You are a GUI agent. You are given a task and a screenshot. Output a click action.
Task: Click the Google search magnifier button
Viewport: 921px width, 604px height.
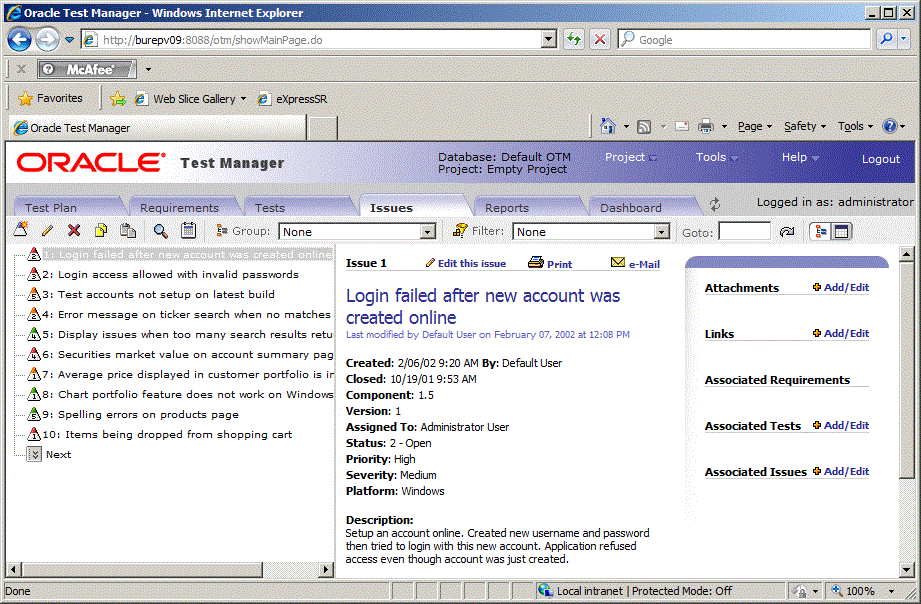point(886,39)
